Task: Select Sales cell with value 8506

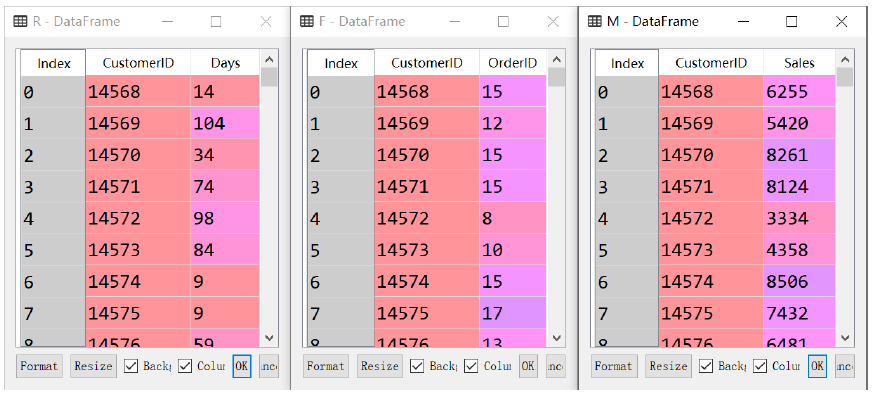Action: click(x=799, y=281)
